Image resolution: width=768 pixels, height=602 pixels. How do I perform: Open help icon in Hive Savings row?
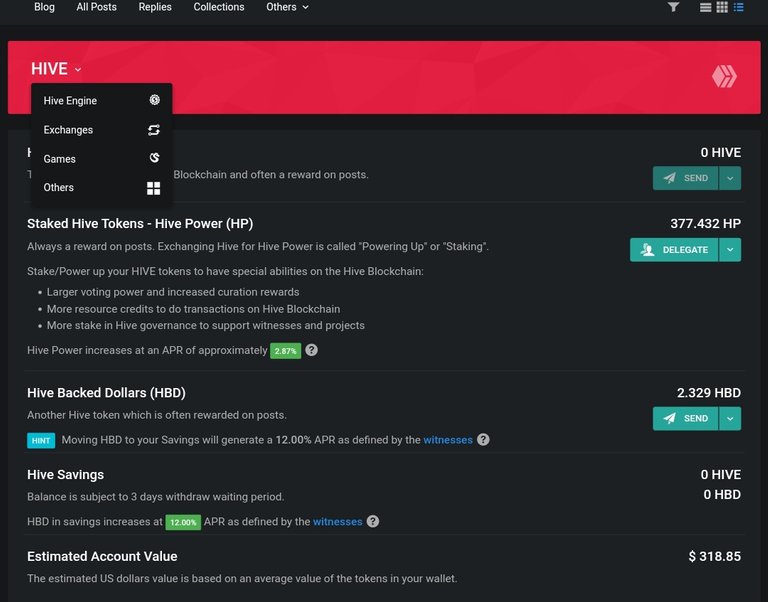[373, 521]
